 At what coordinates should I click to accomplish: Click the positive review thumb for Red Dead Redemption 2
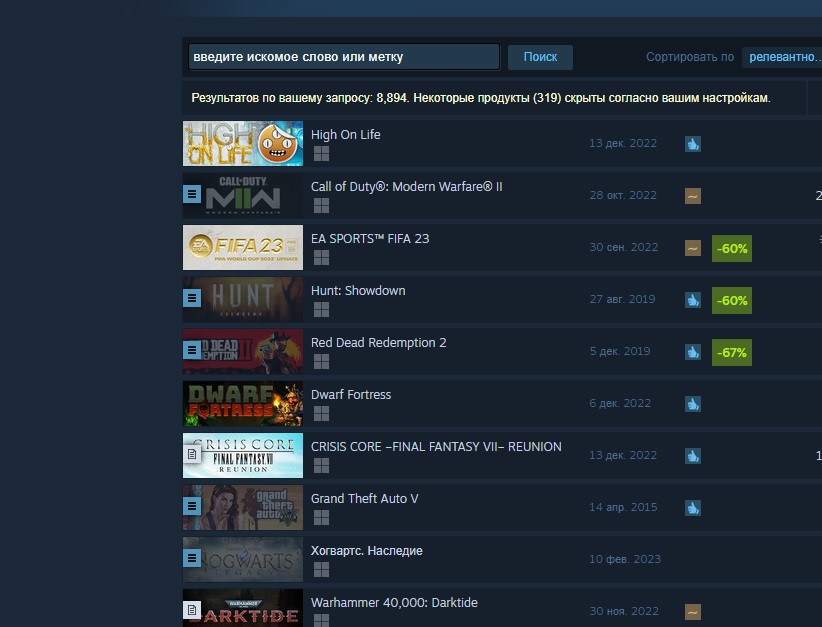[x=693, y=352]
